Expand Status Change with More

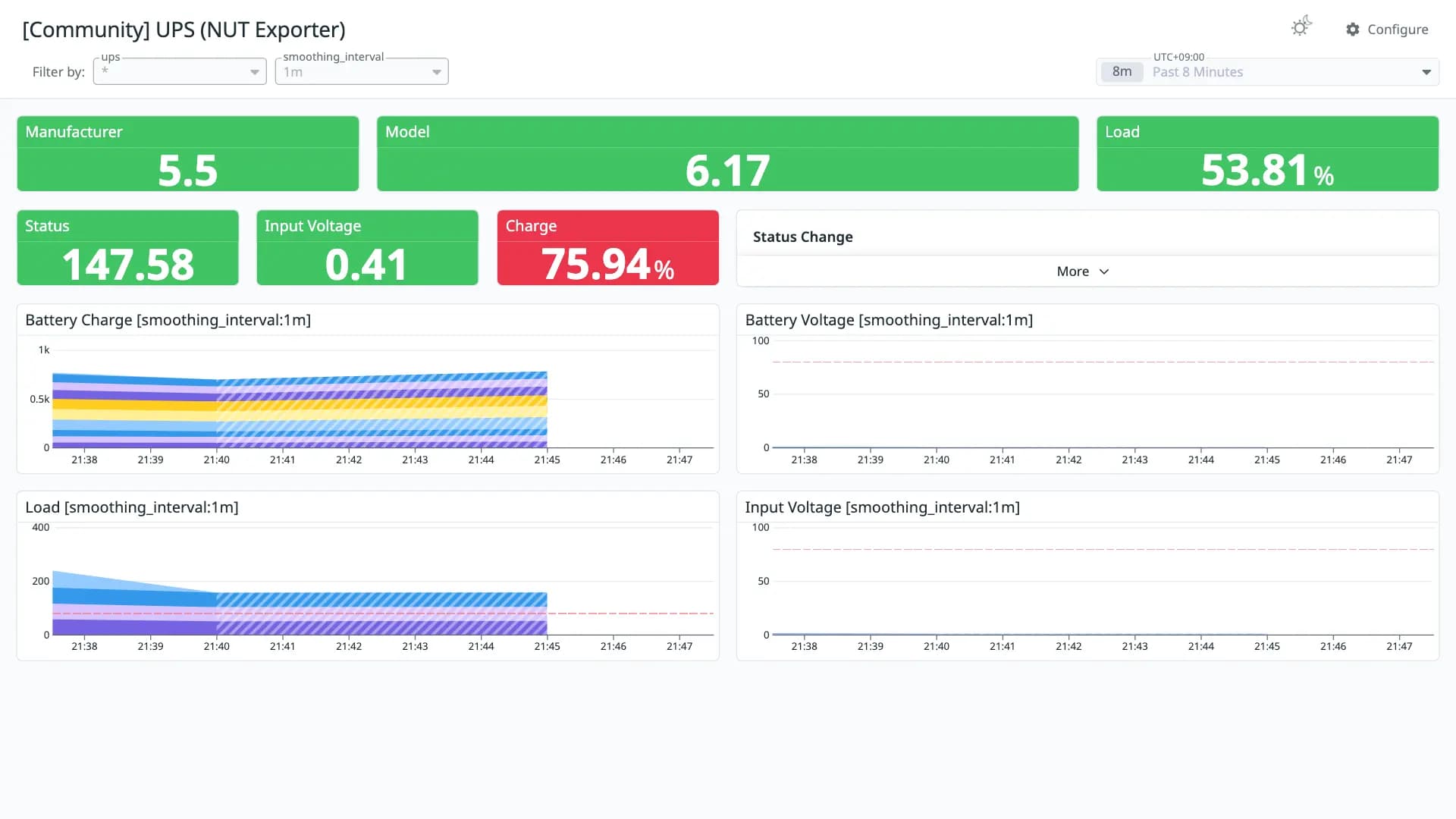click(1083, 271)
